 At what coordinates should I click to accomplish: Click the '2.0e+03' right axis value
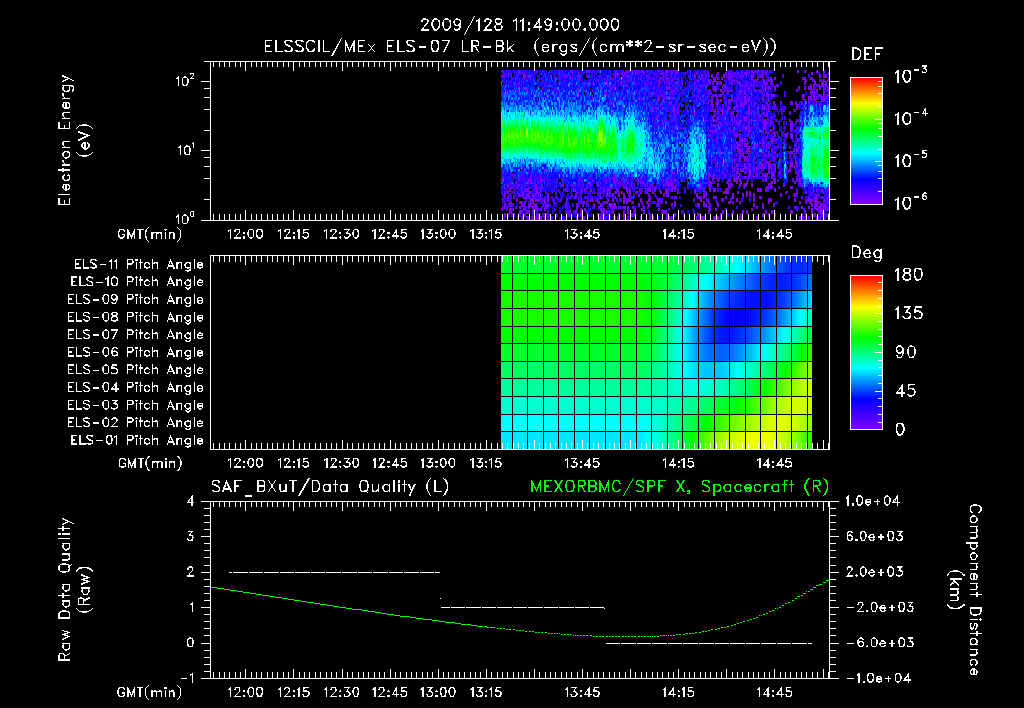pos(875,572)
